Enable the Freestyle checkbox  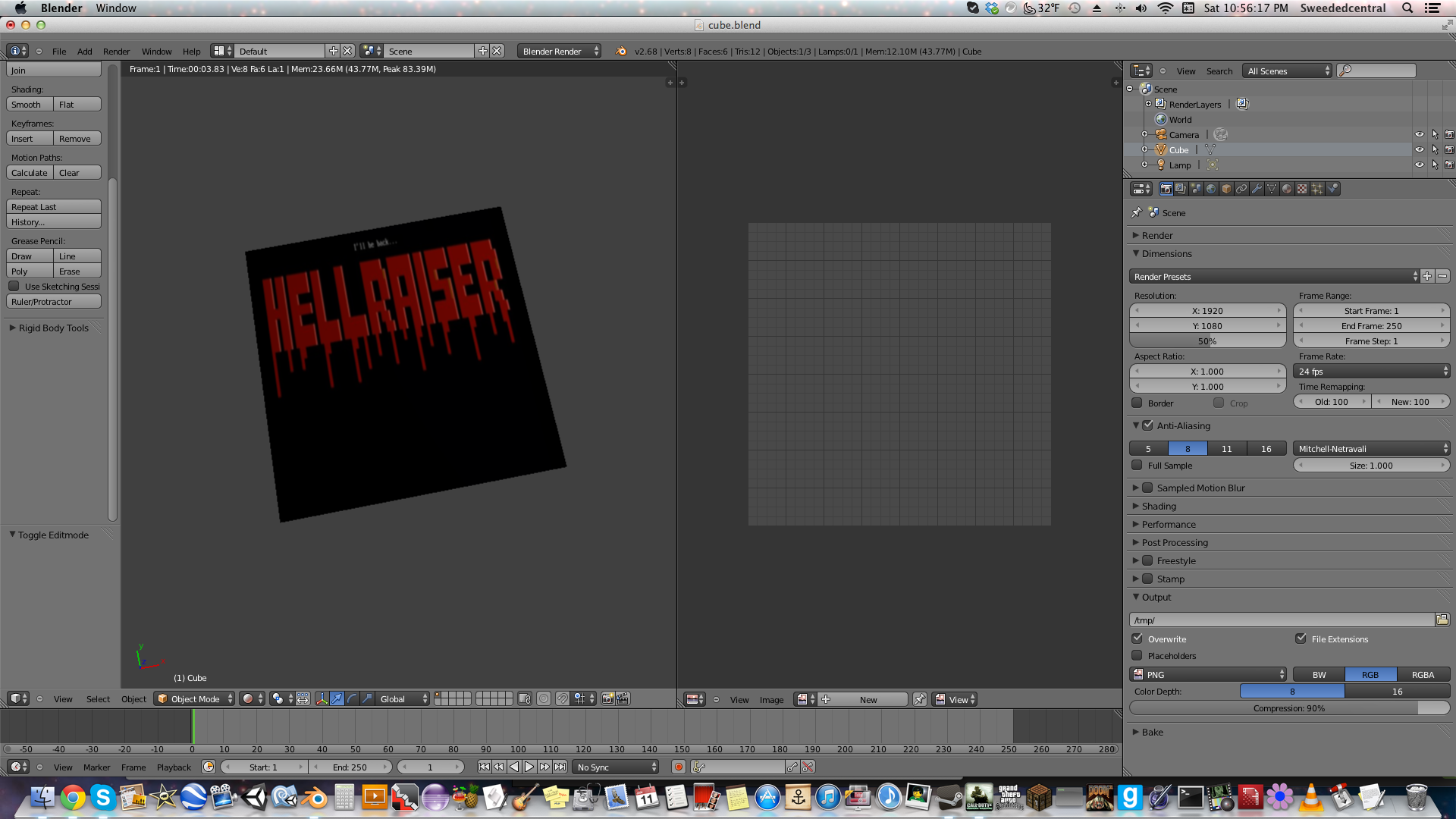[x=1147, y=560]
